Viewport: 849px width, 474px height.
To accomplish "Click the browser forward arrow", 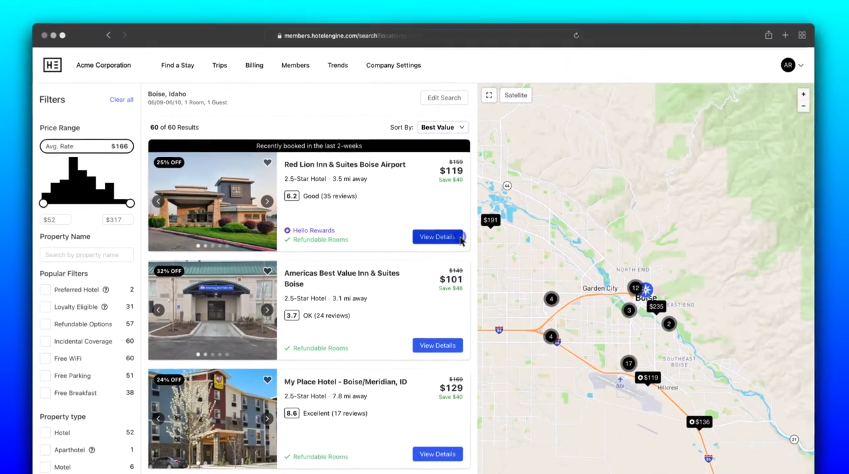I will [x=125, y=35].
